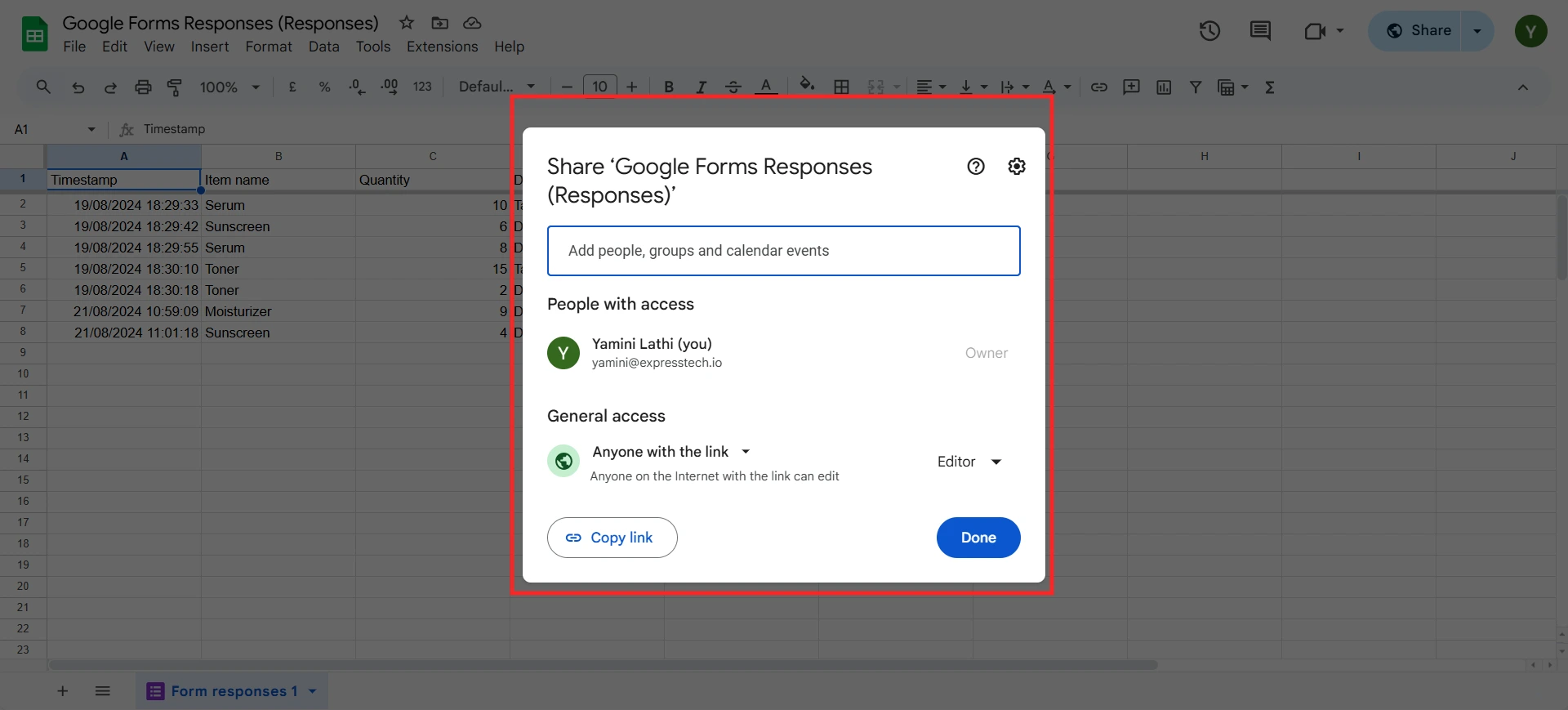Click the Copy link button
Screen dimensions: 1568x710
(x=612, y=538)
